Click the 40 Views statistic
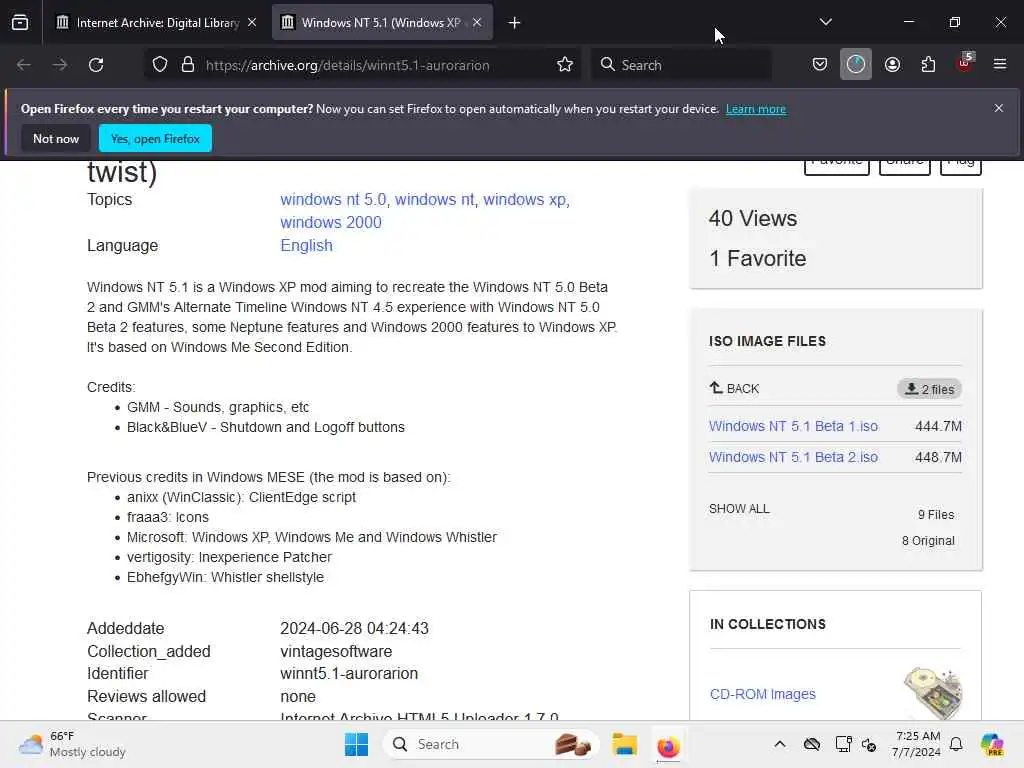Screen dimensions: 1024x768 tap(752, 219)
